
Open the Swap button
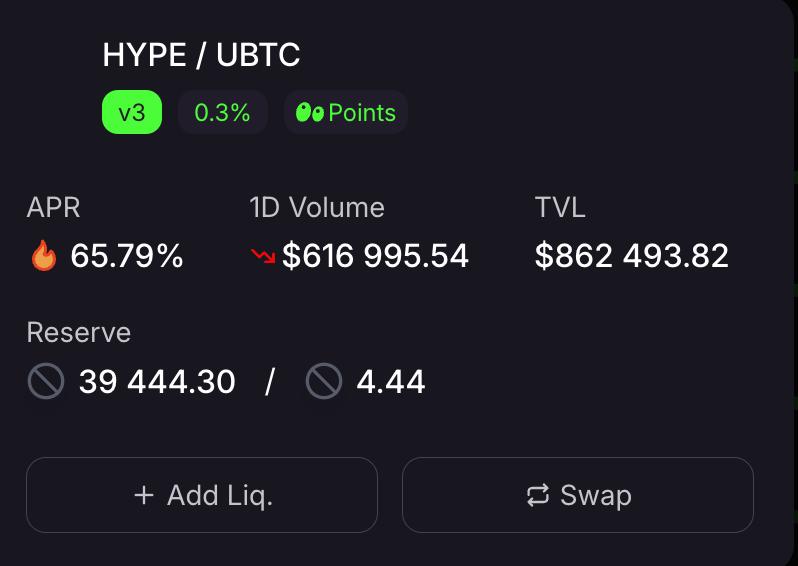coord(578,495)
